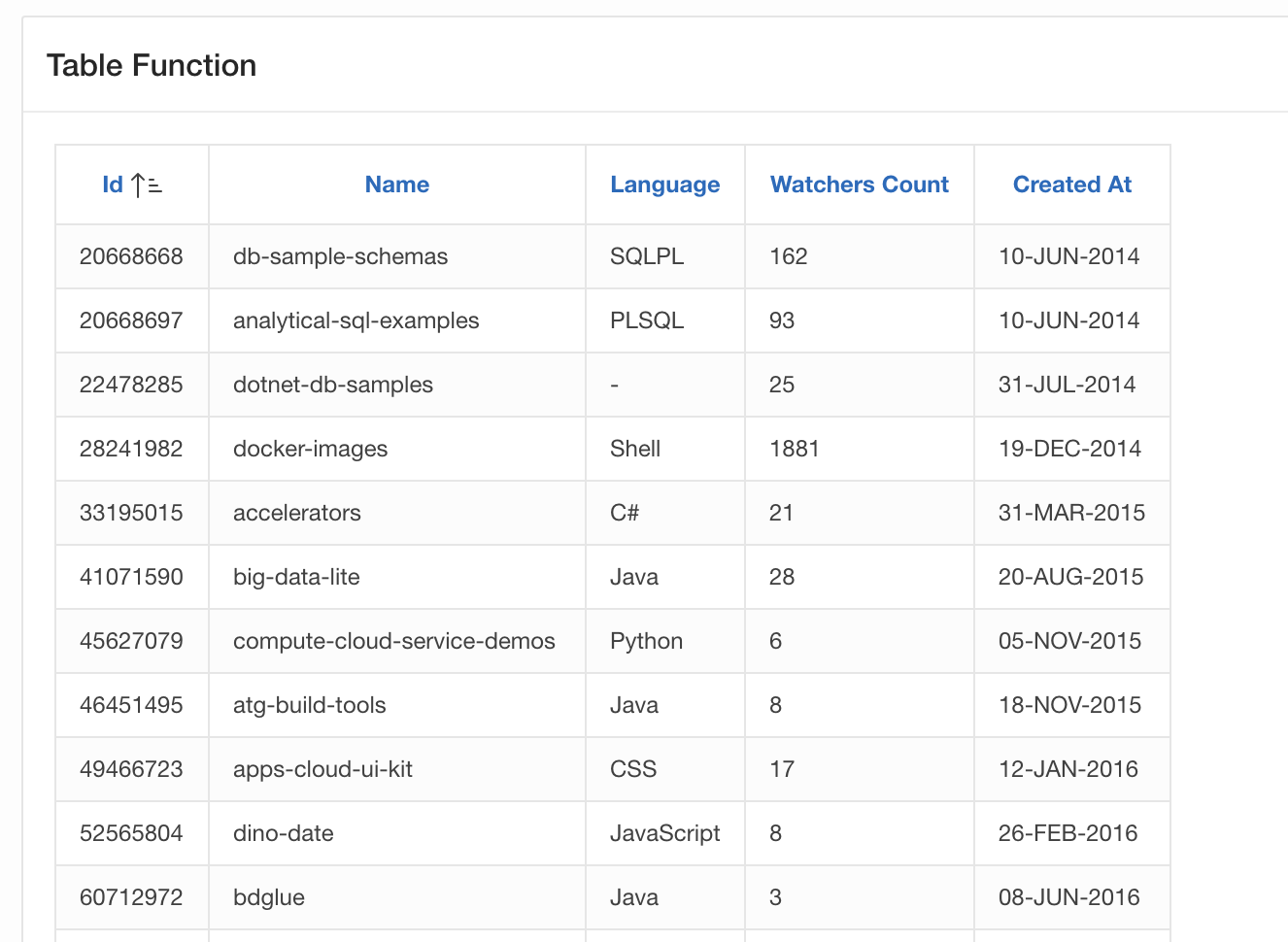Click the watchers count value 1881
Viewport: 1288px width, 942px height.
(794, 449)
